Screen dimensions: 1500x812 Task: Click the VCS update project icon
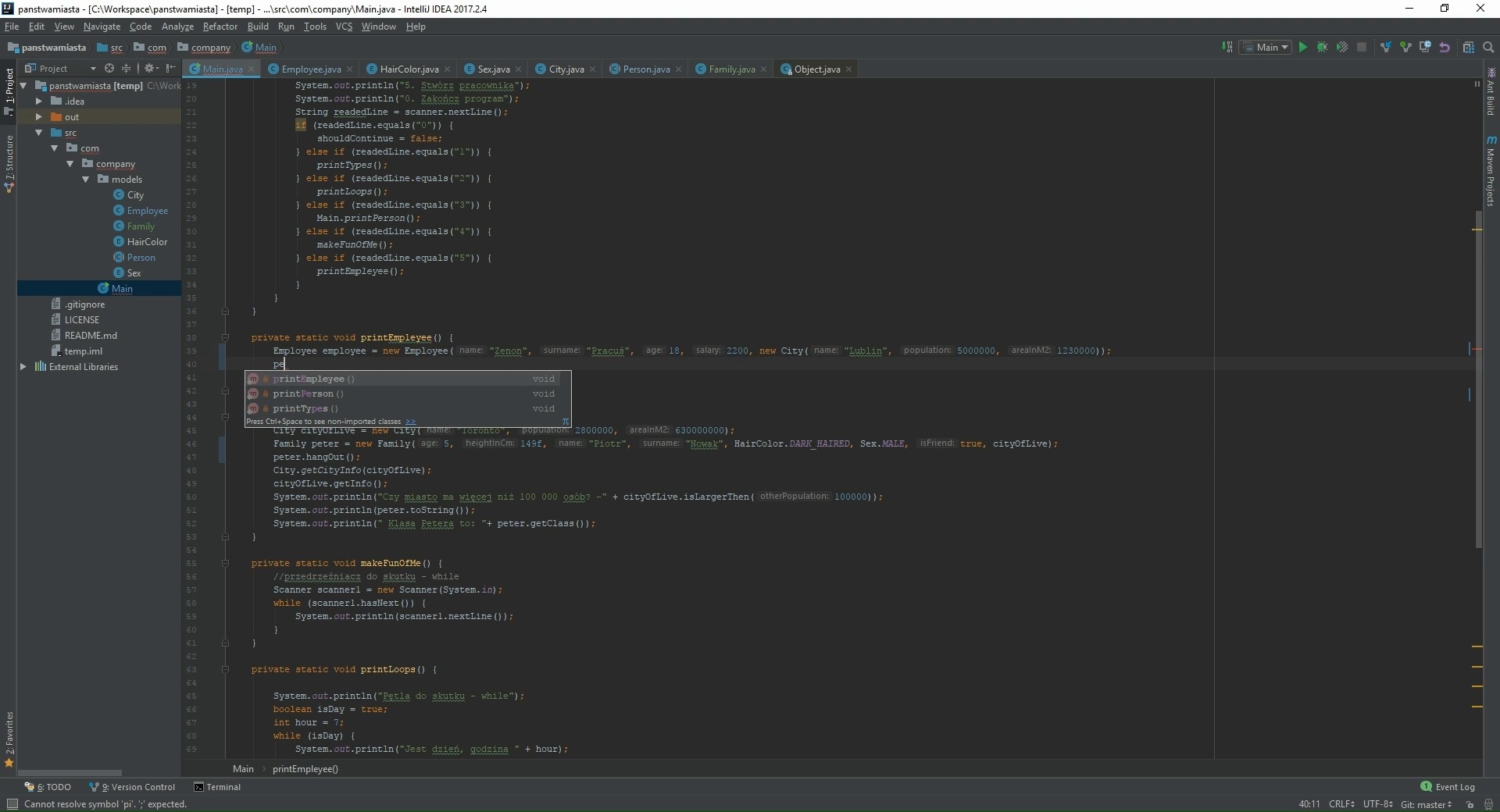click(x=1385, y=48)
